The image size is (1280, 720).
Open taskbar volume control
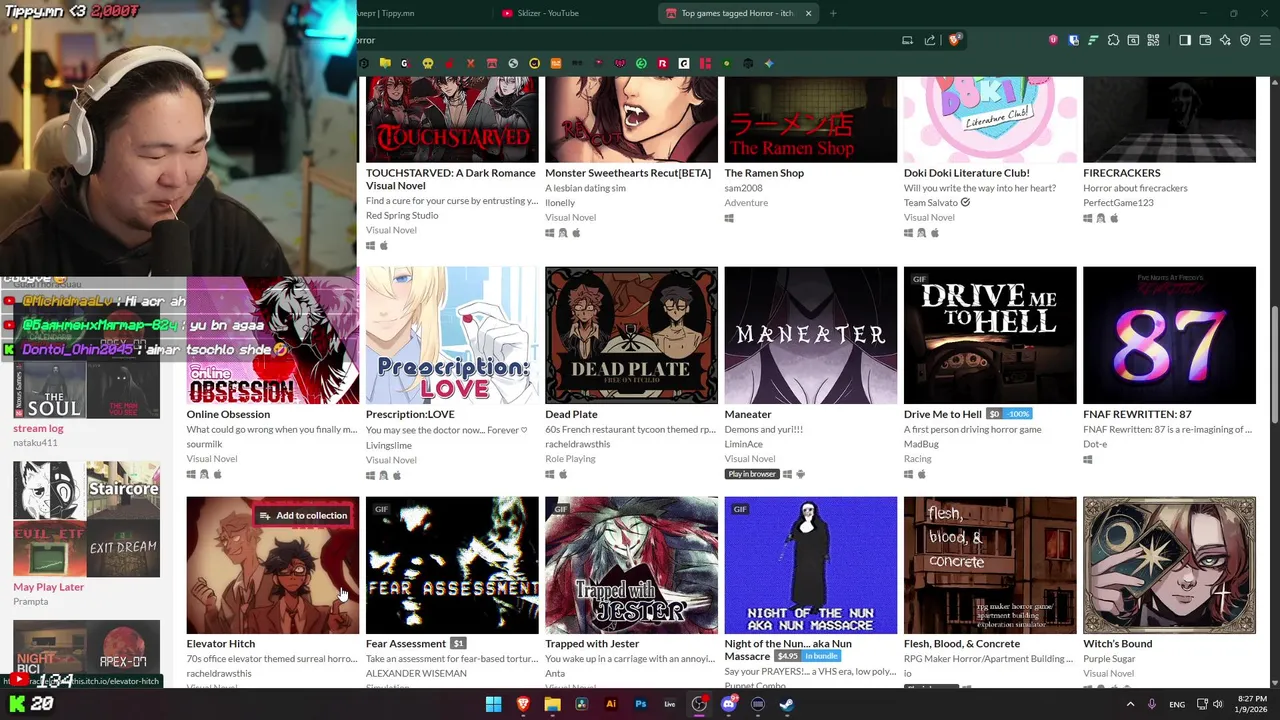(x=1217, y=704)
